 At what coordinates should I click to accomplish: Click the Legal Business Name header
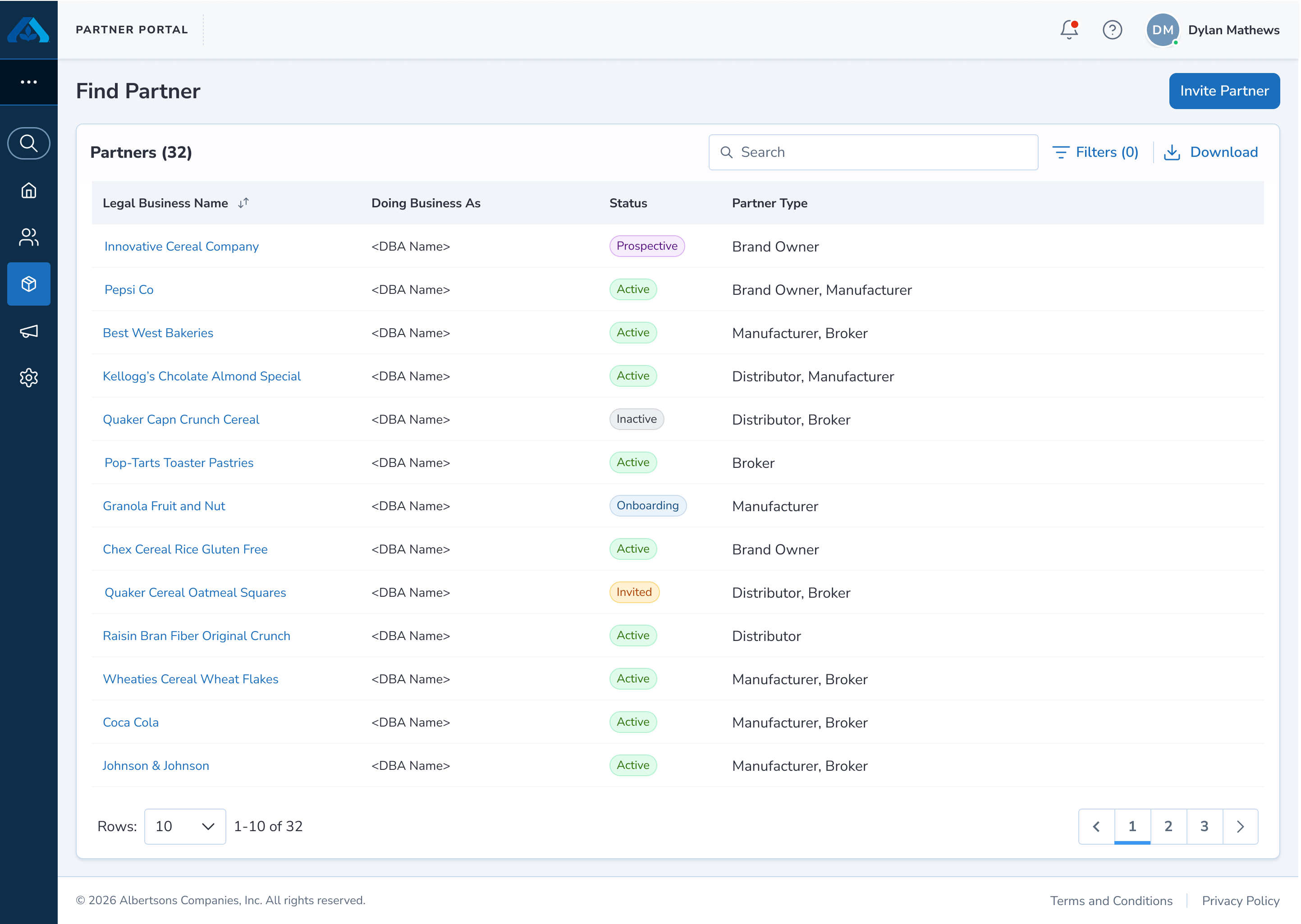(x=165, y=203)
